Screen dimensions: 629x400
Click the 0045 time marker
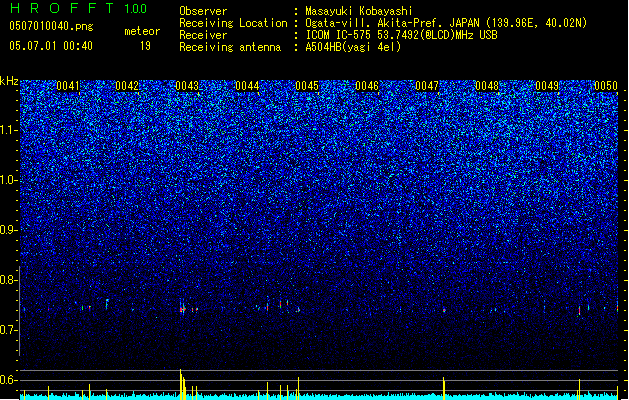(x=307, y=86)
